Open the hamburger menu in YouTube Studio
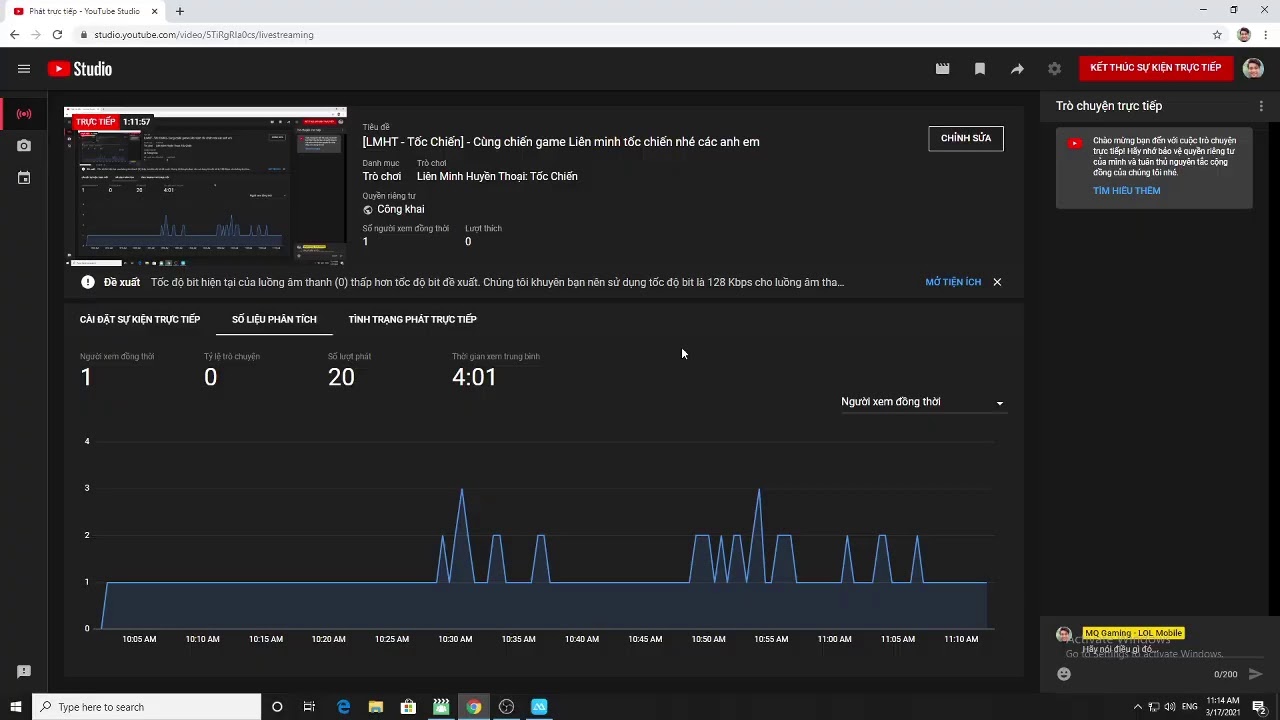1280x720 pixels. pos(24,69)
